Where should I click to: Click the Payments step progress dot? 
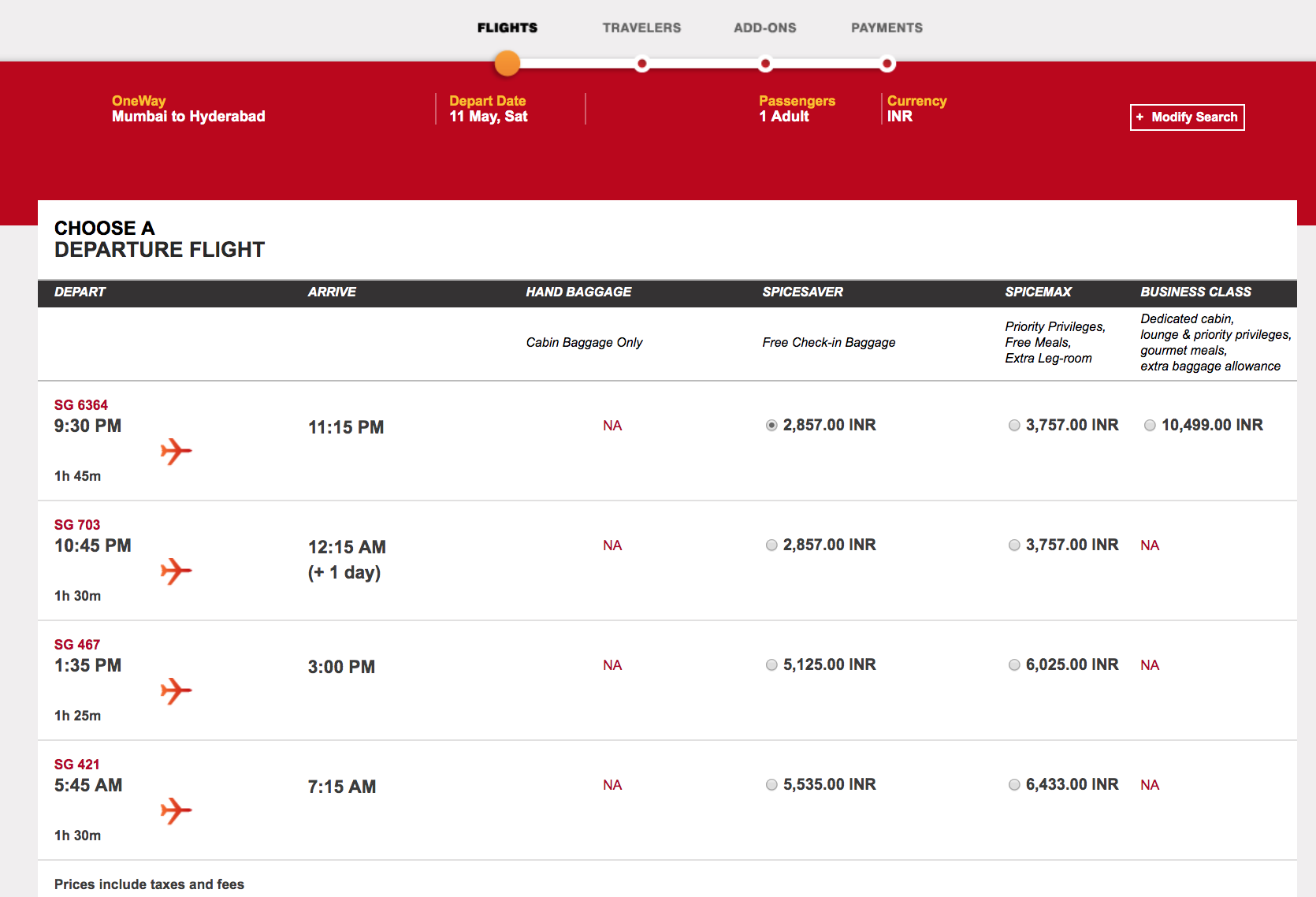coord(889,64)
